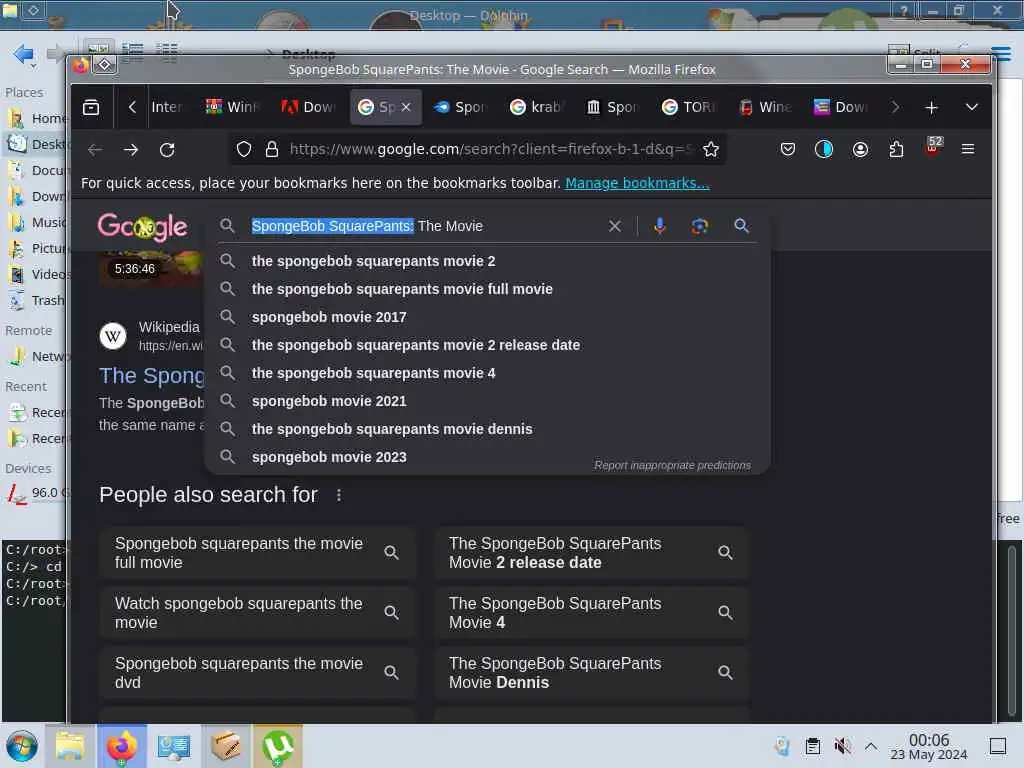The image size is (1024, 768).
Task: Open the Google doodle logo
Action: [142, 227]
